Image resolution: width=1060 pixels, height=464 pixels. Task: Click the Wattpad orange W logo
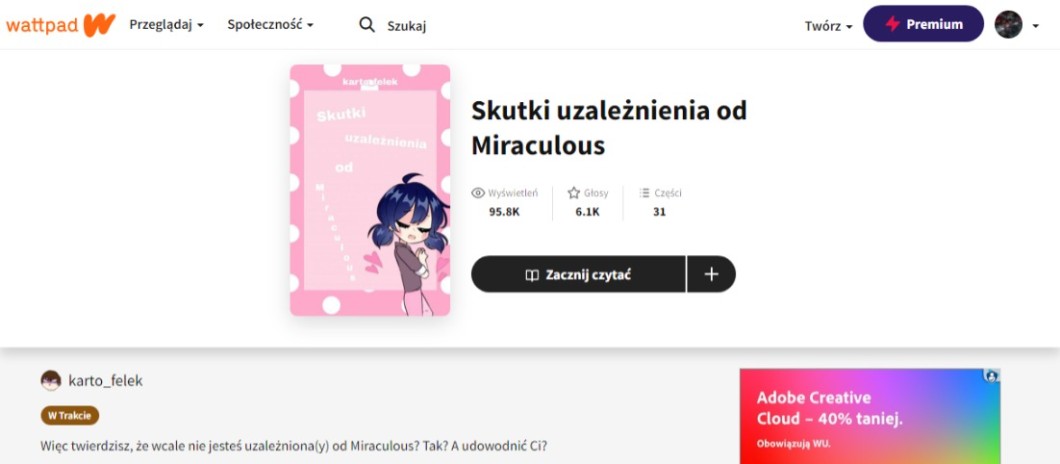tap(100, 25)
